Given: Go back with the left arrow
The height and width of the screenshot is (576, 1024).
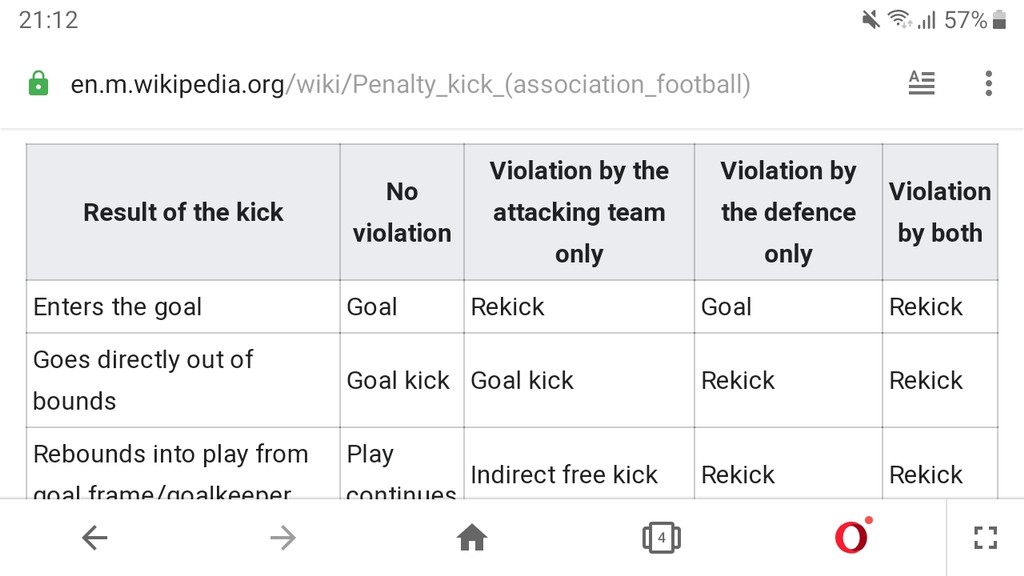Looking at the screenshot, I should pos(95,538).
